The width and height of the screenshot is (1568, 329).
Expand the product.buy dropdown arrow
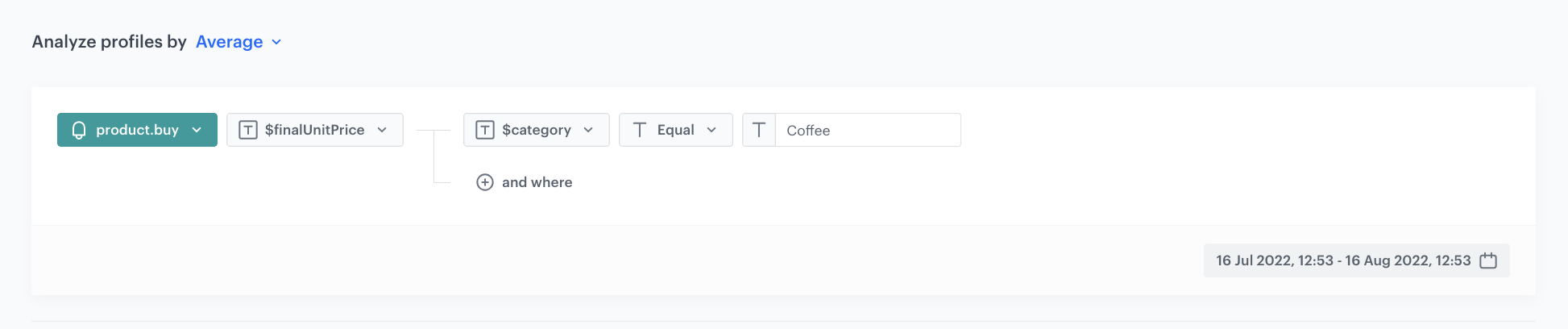(x=197, y=130)
